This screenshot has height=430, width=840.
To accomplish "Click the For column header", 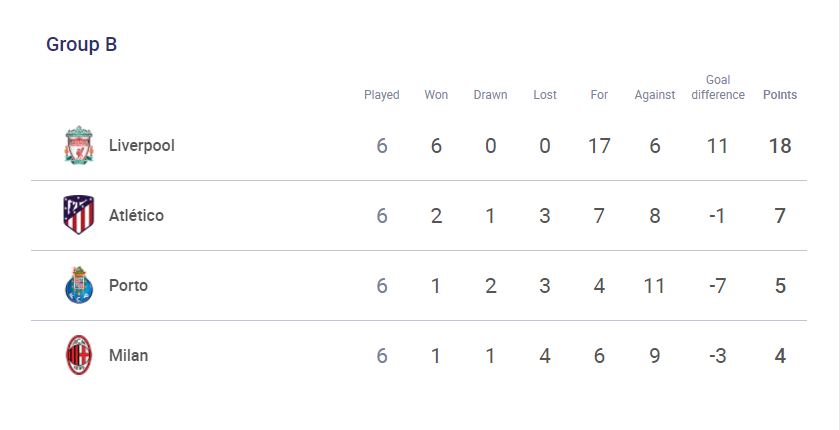I will pos(599,95).
